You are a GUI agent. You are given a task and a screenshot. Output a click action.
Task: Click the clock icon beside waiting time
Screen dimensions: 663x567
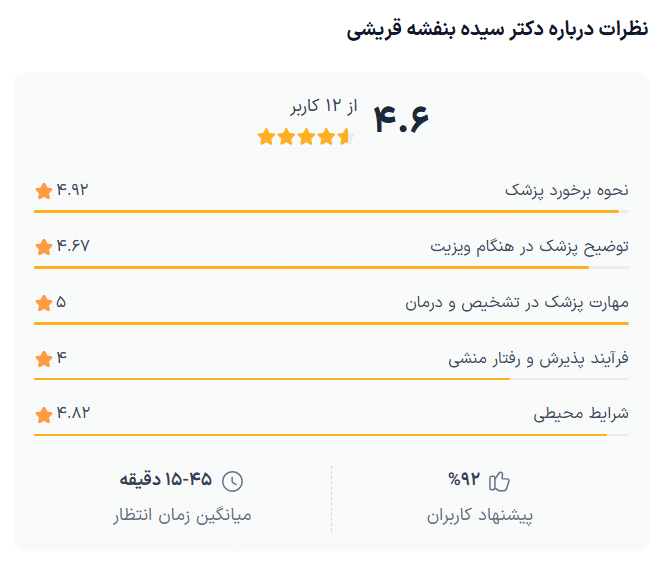pyautogui.click(x=232, y=481)
